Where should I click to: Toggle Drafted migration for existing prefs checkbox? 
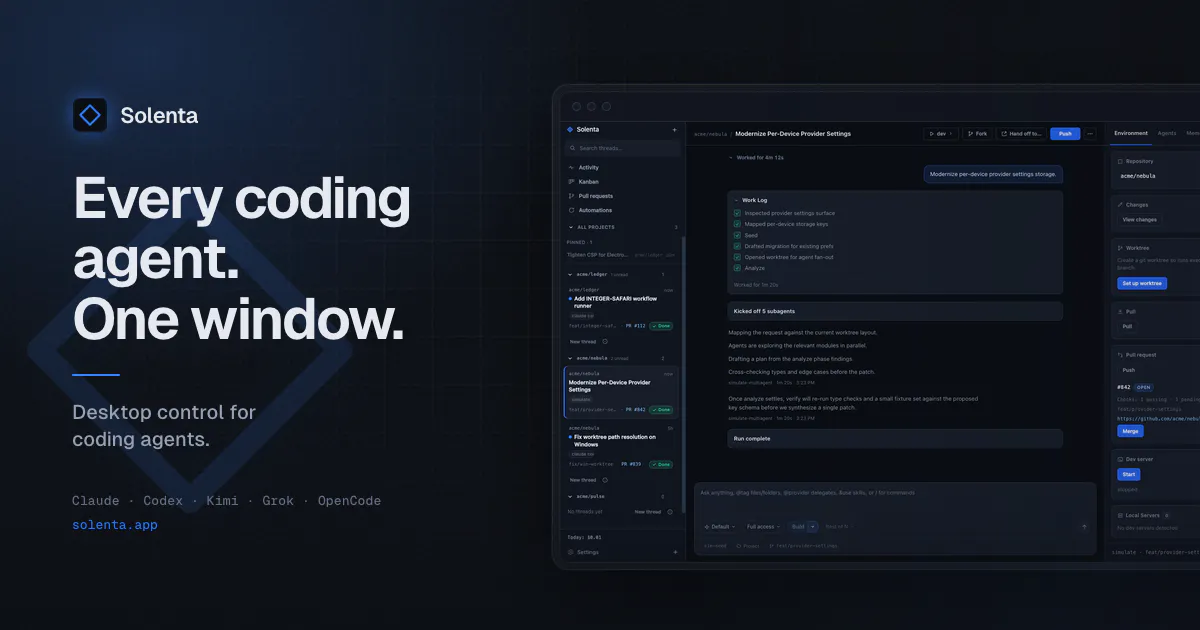click(737, 246)
